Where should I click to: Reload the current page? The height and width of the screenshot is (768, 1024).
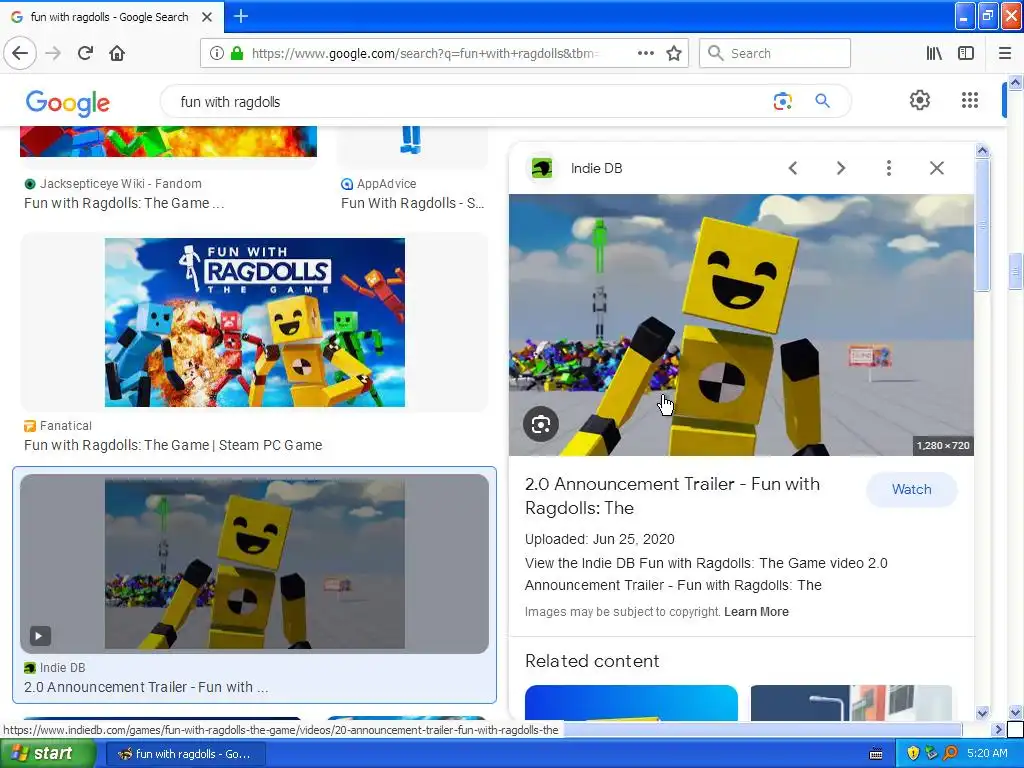click(85, 53)
